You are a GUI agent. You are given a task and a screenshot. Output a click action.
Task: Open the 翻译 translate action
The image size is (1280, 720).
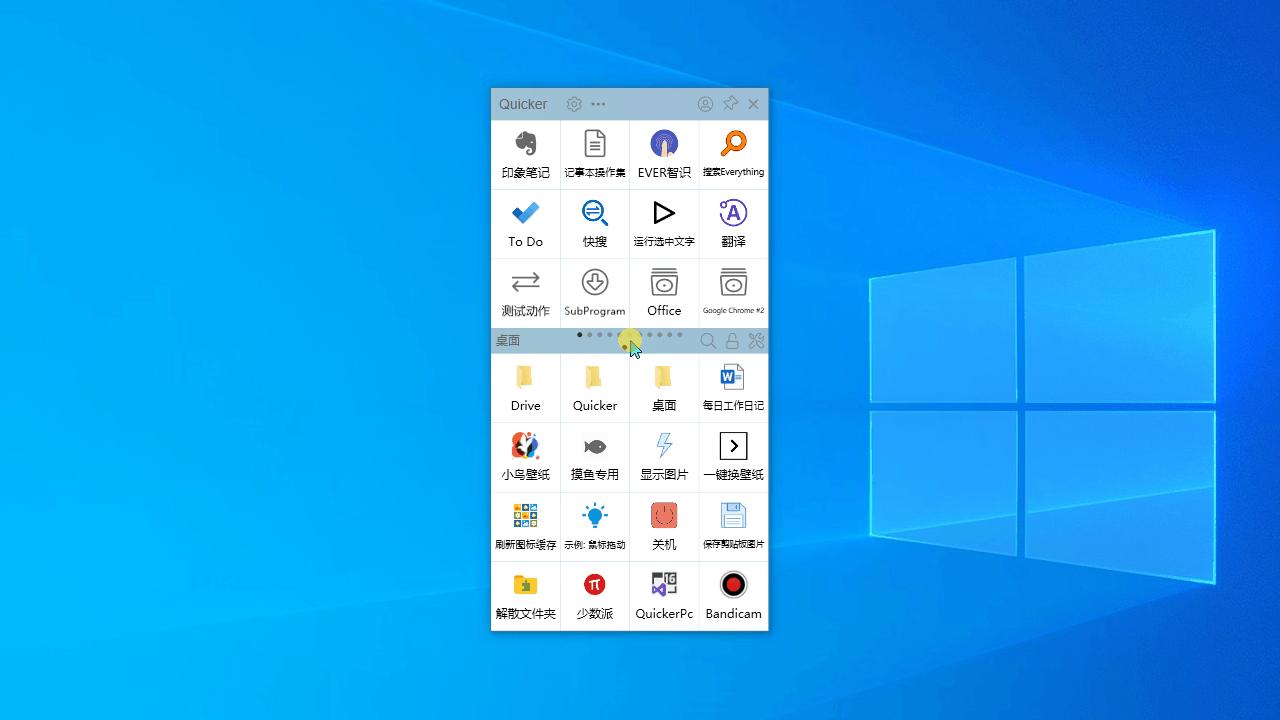[x=733, y=222]
